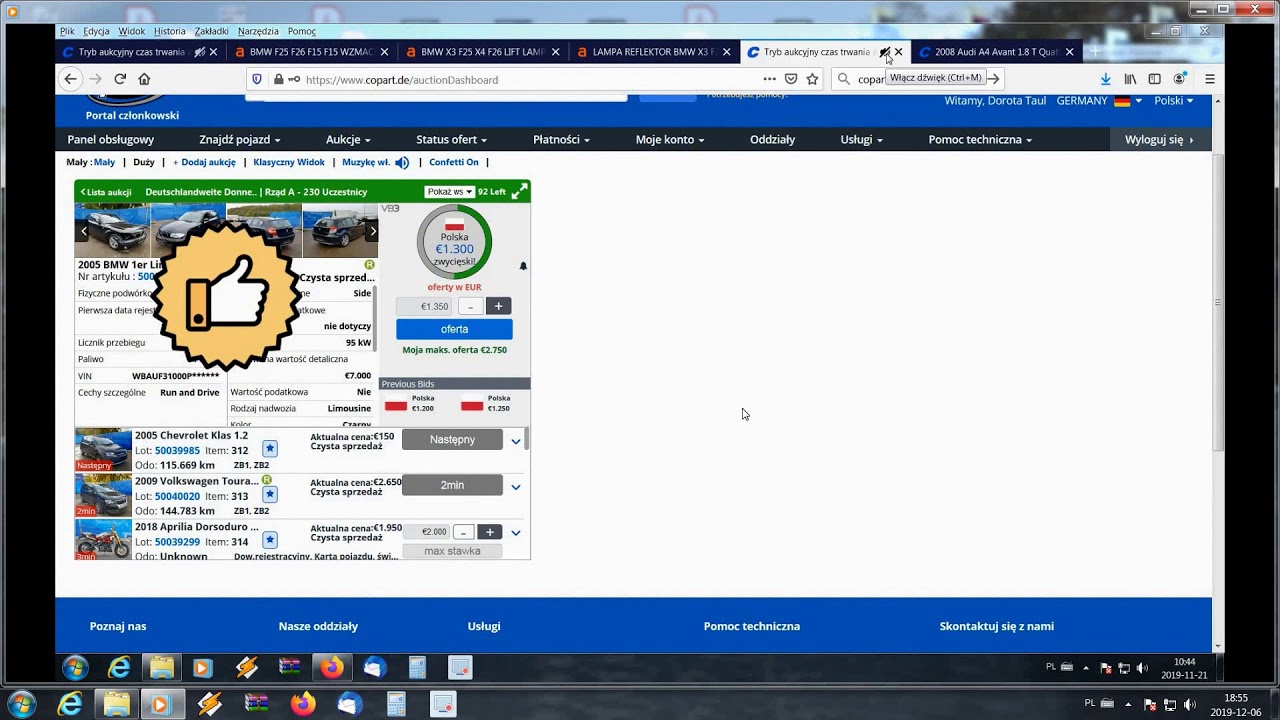Expand the Aprilia Dorsoduro lot details
This screenshot has width=1280, height=720.
[516, 533]
